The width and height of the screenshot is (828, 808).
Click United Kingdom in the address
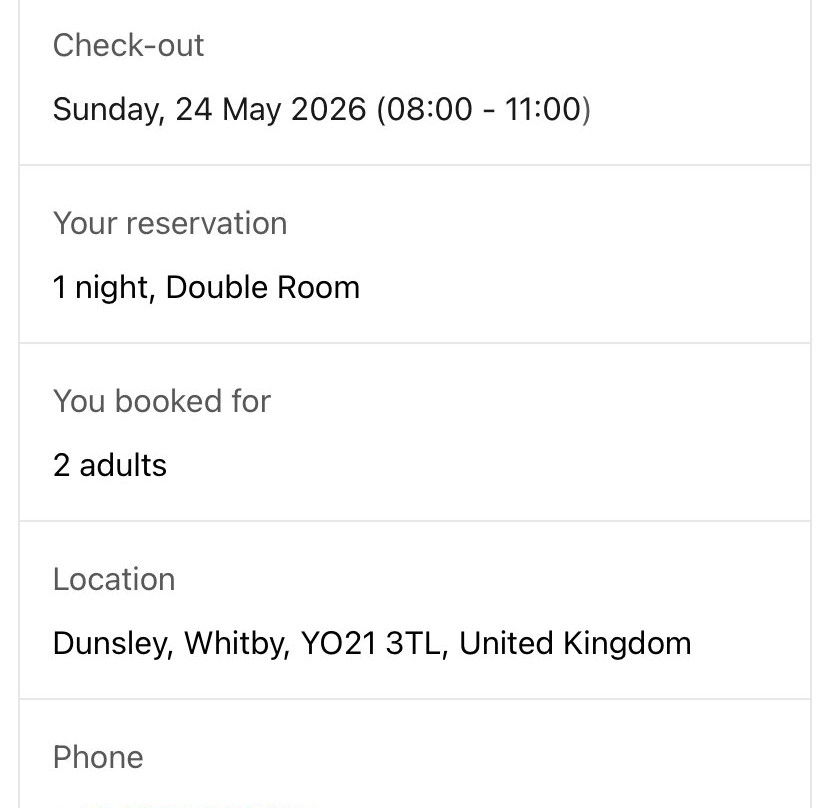pos(575,644)
